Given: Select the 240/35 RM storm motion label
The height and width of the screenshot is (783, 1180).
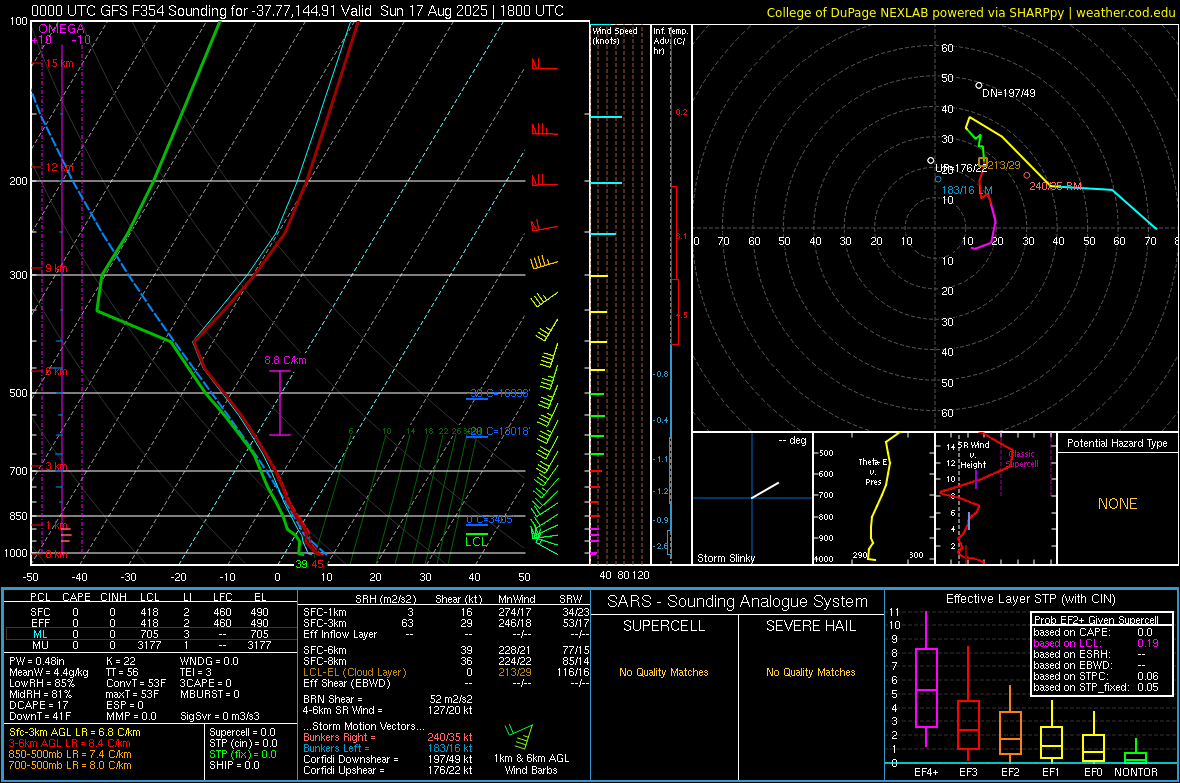Looking at the screenshot, I should click(1055, 186).
